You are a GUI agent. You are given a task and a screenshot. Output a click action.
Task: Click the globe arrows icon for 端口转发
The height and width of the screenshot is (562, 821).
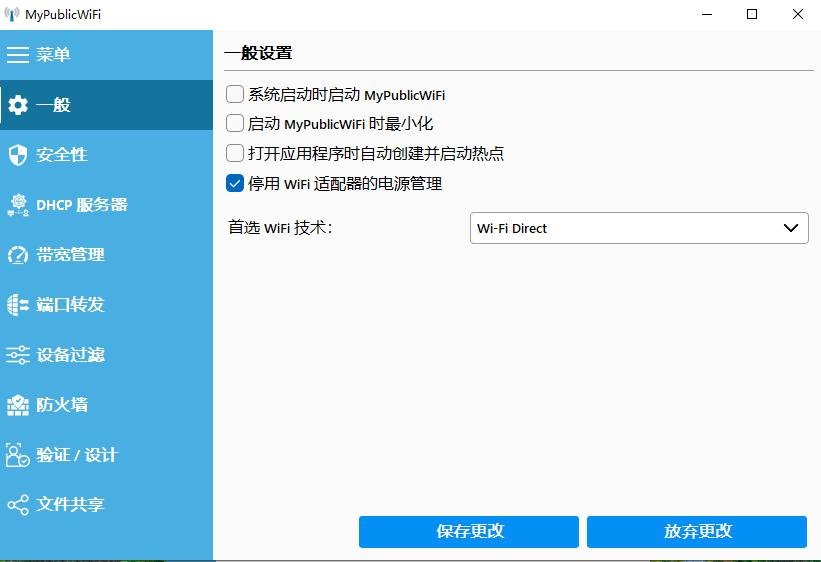pos(18,305)
